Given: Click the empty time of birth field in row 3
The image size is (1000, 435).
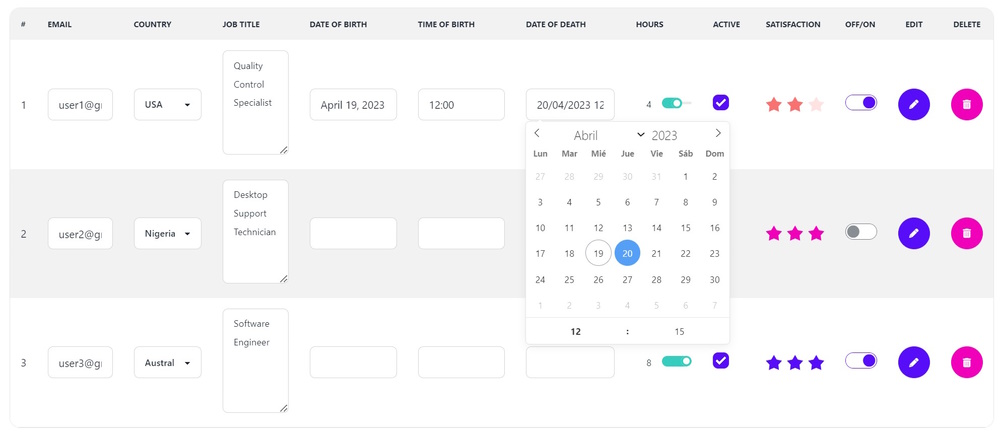Looking at the screenshot, I should [462, 362].
